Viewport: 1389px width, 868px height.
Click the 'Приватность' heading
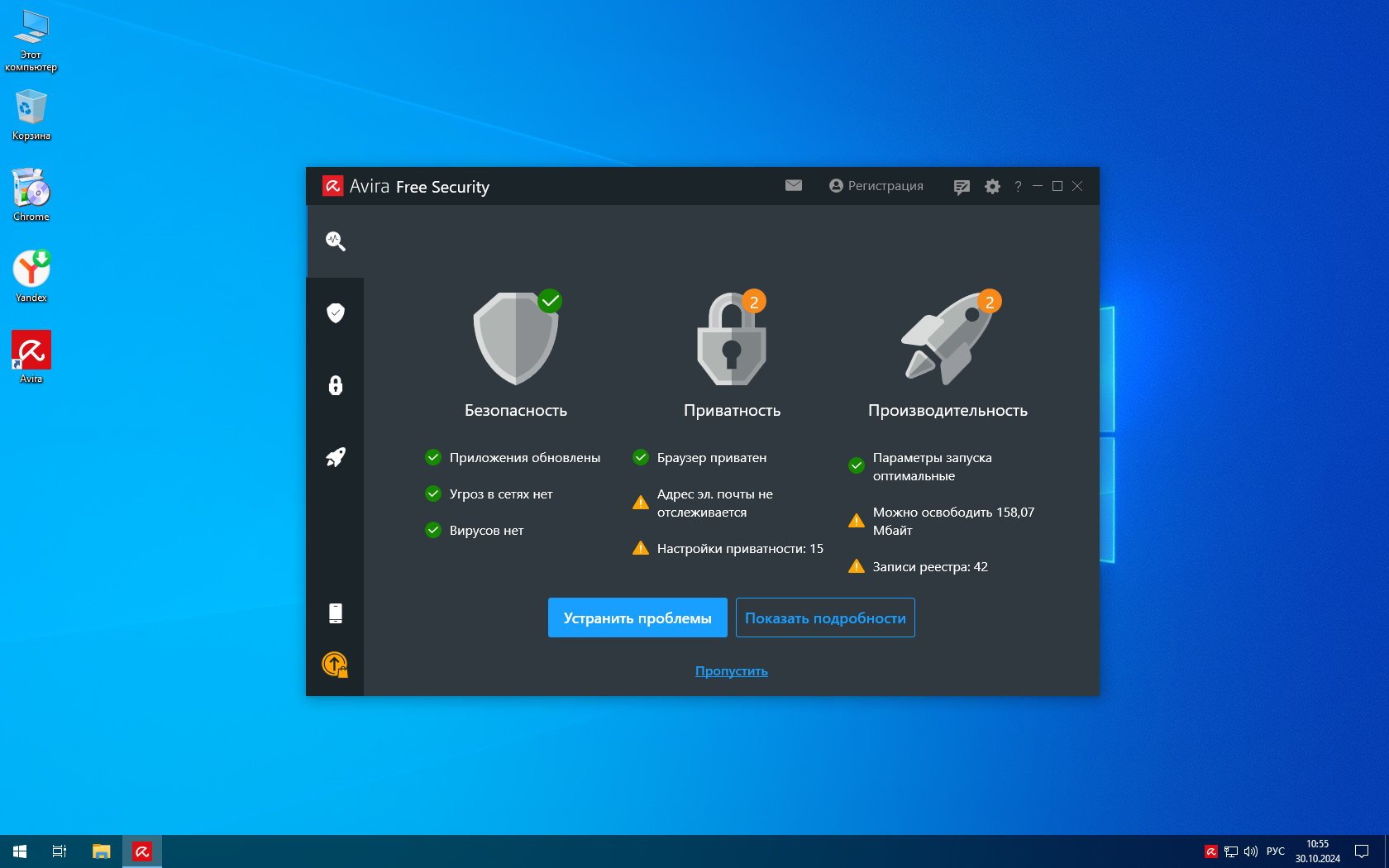732,411
